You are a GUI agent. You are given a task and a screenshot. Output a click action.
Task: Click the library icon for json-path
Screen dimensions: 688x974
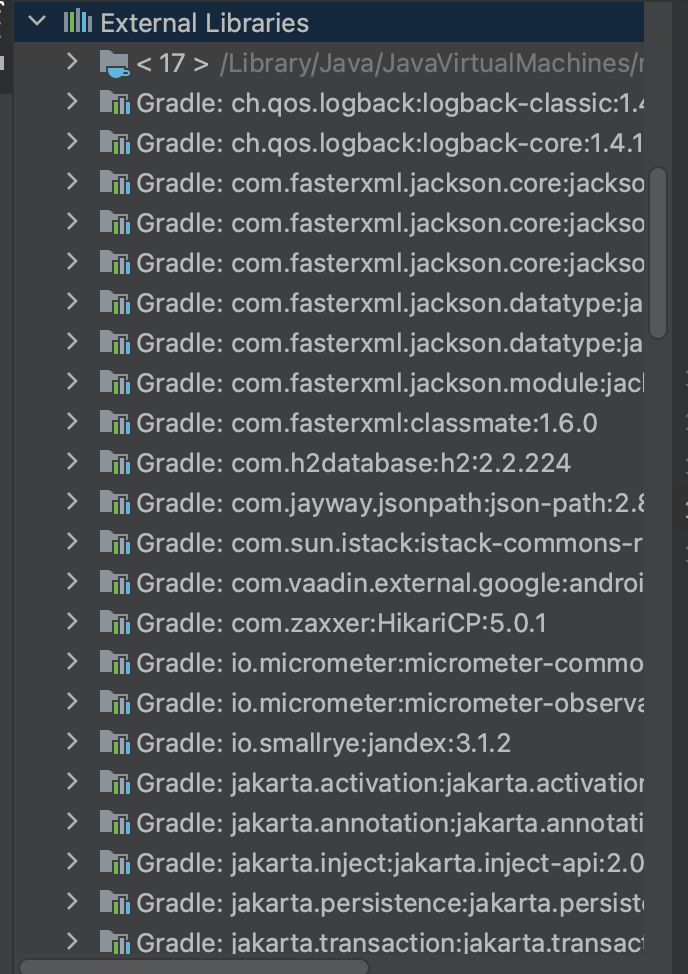(115, 503)
